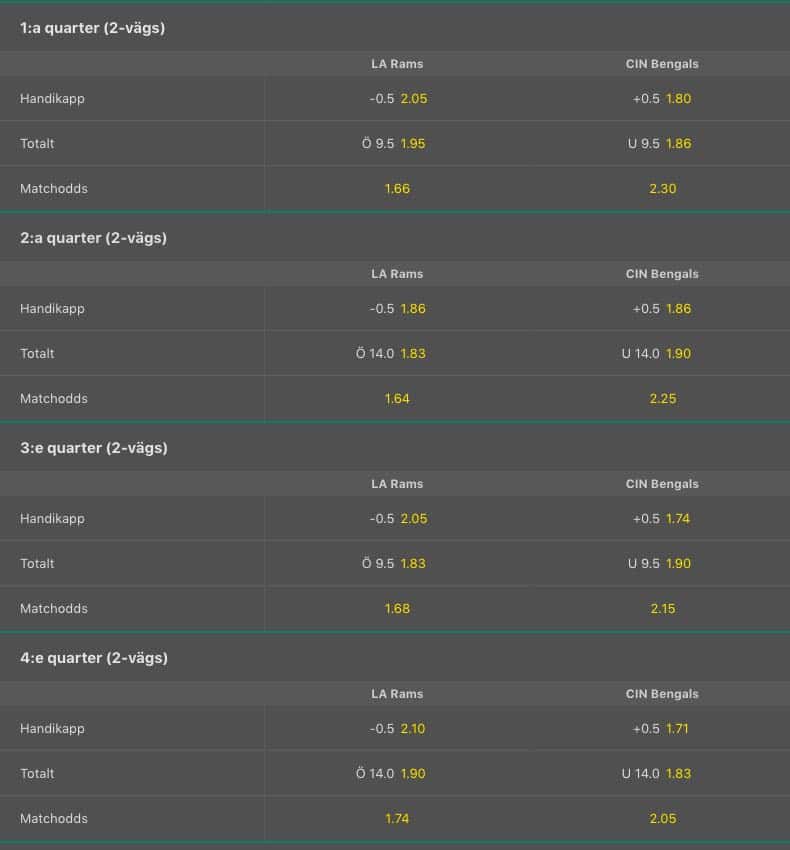This screenshot has height=850, width=790.
Task: Toggle the 4:e quarter (2-vägs) section header
Action: [x=395, y=658]
